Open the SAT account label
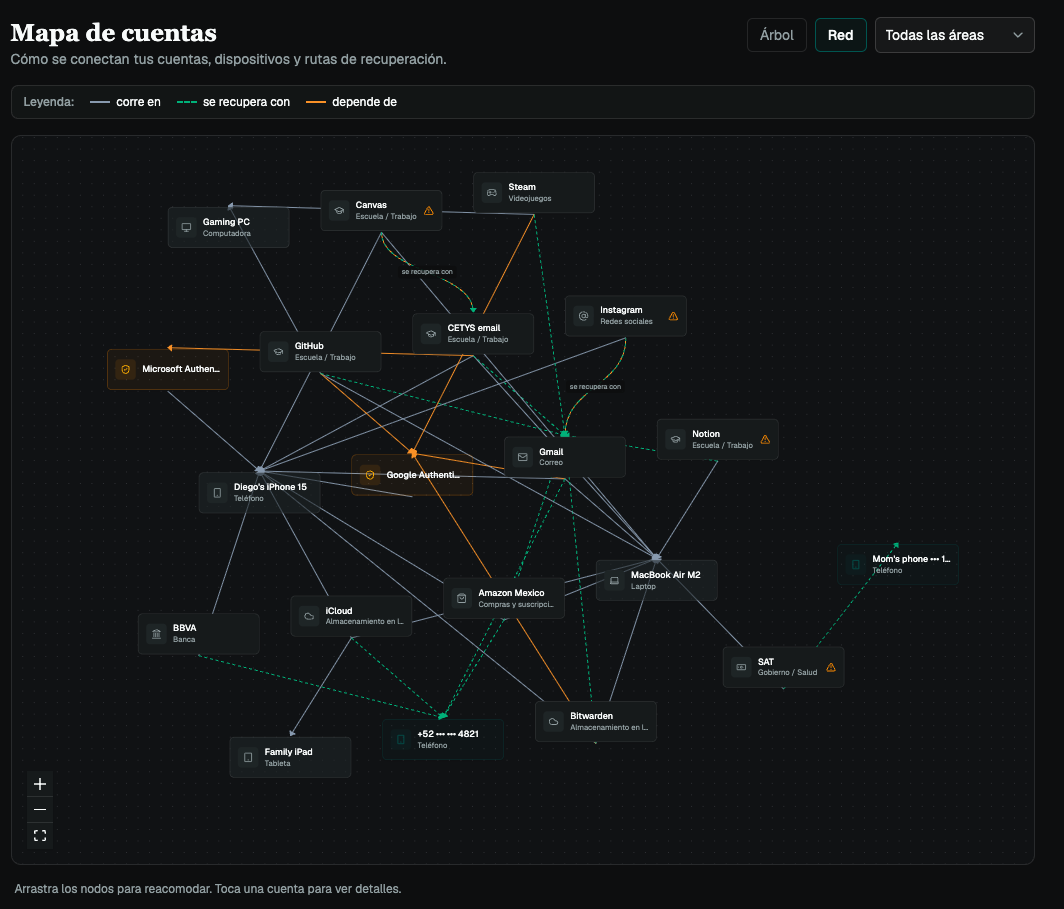 765,662
